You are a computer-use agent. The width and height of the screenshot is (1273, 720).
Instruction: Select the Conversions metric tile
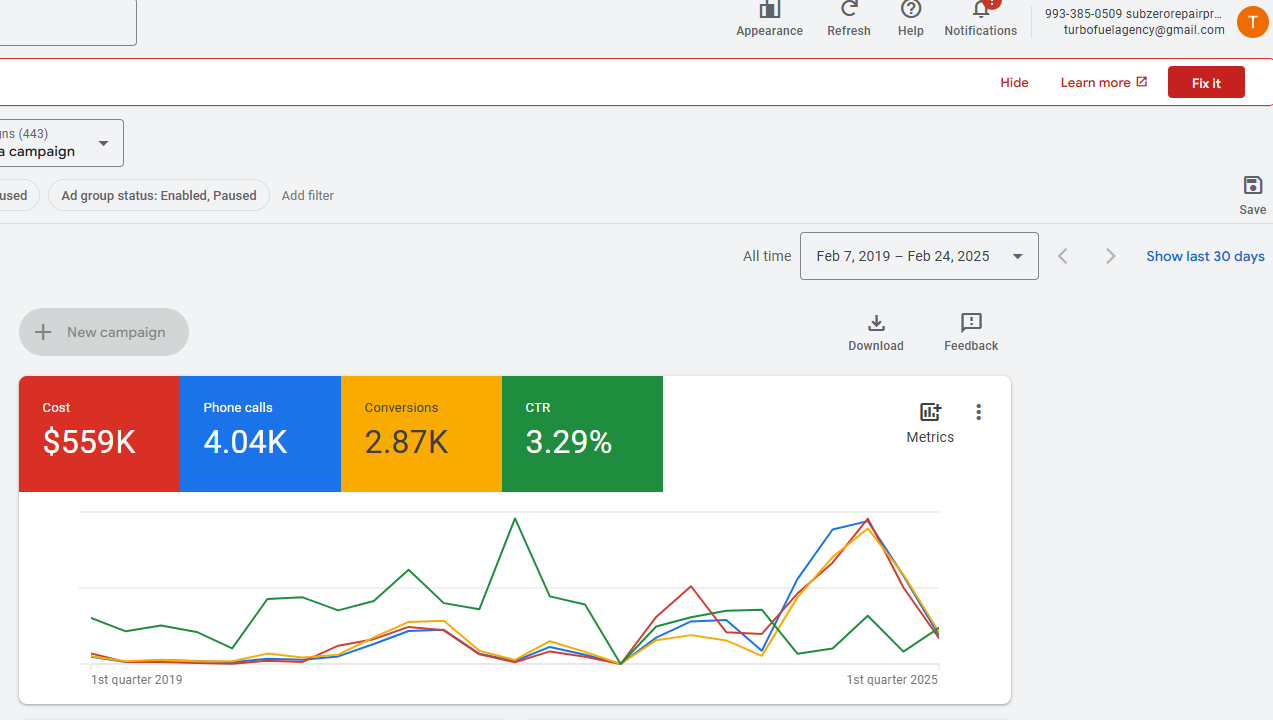tap(421, 434)
